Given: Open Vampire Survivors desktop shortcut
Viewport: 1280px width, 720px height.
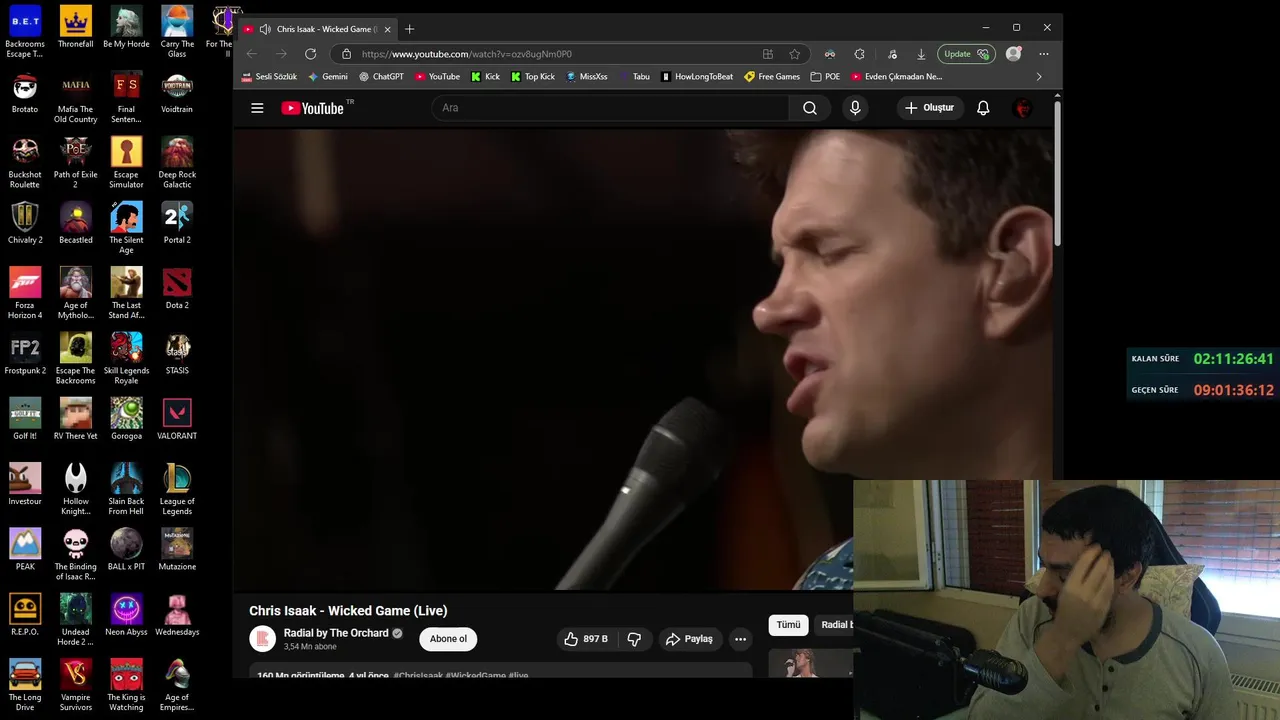Looking at the screenshot, I should pyautogui.click(x=76, y=686).
